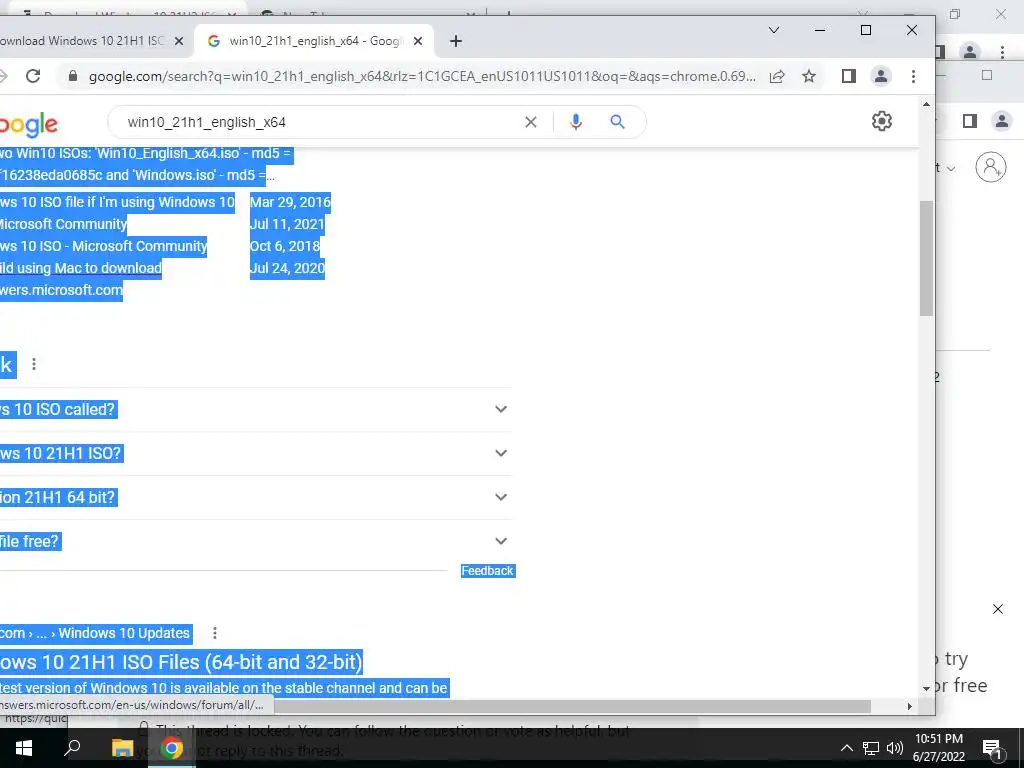
Task: Click the 'Mar 29, 2016' date text
Action: [x=290, y=202]
